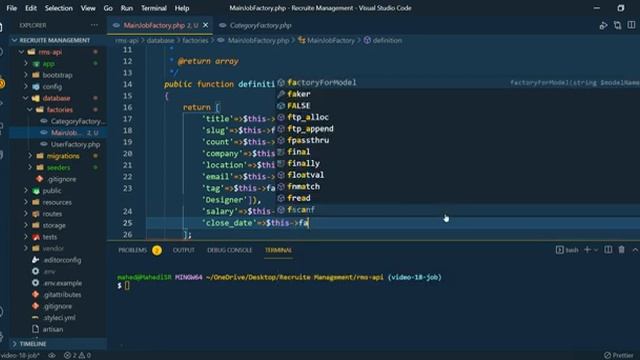Open the Edit menu
640x360 pixels.
pyautogui.click(x=31, y=8)
